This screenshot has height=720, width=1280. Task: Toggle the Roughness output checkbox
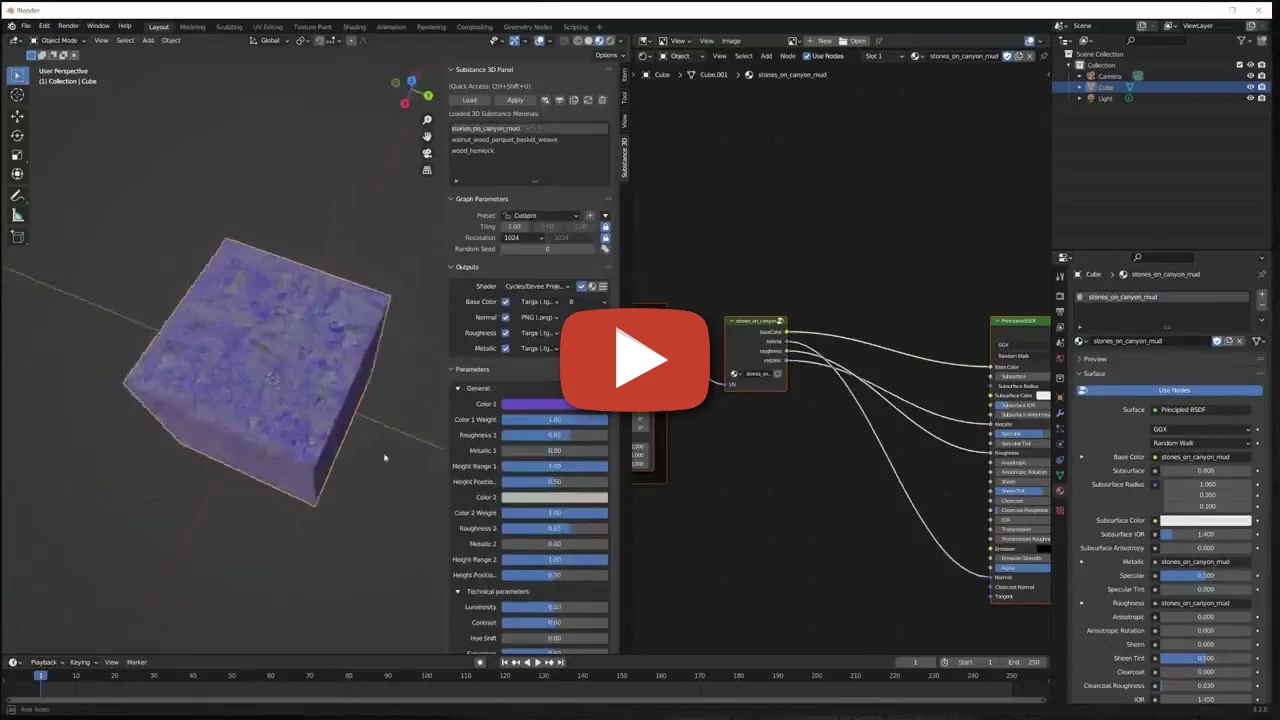pyautogui.click(x=505, y=333)
